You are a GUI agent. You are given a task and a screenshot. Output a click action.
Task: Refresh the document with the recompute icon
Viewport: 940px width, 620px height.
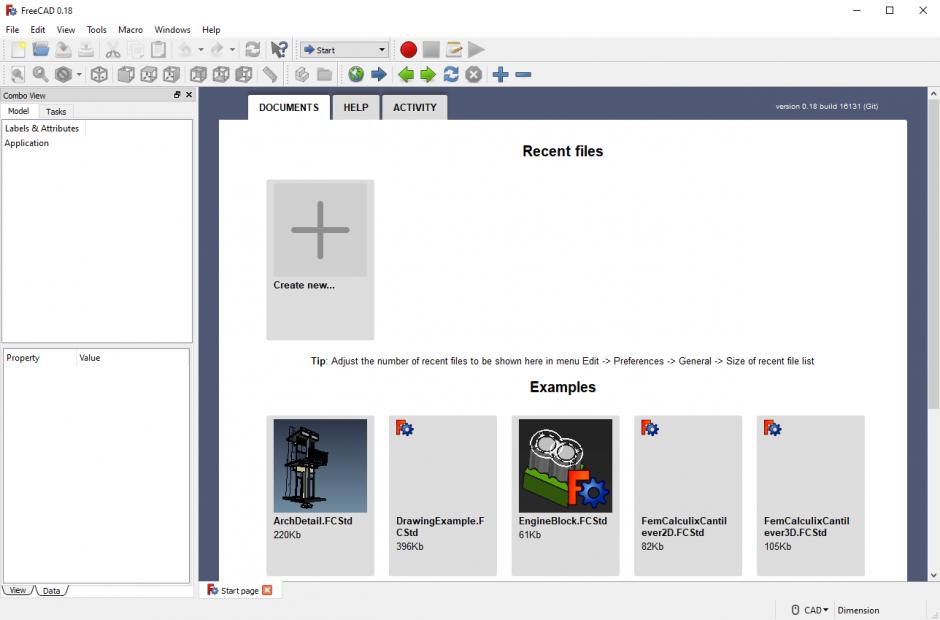[x=253, y=49]
